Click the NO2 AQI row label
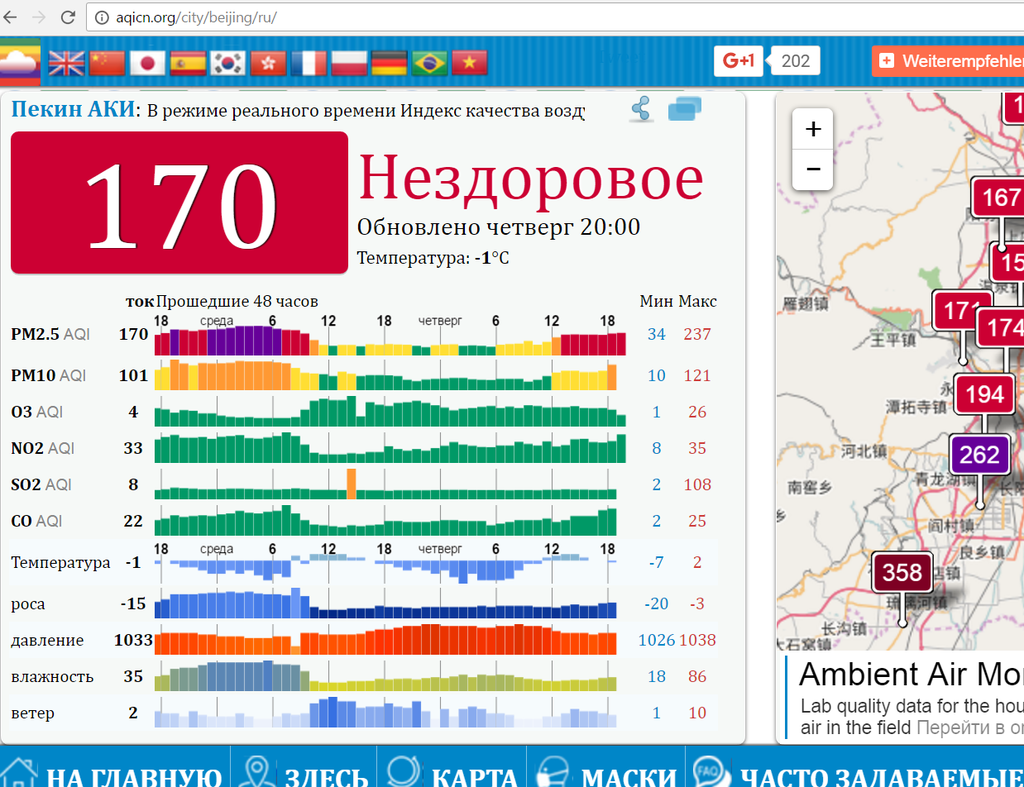Viewport: 1024px width, 787px height. (x=42, y=449)
